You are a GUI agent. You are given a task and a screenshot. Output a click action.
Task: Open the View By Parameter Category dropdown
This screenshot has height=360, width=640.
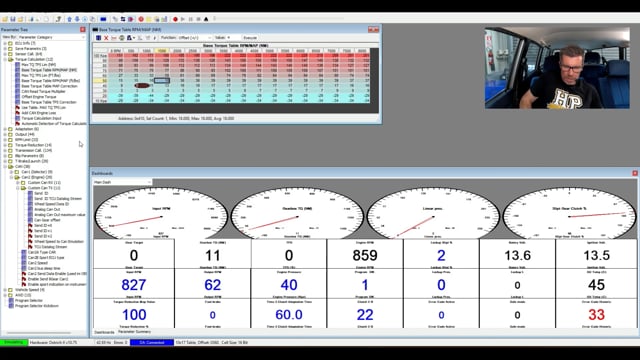pyautogui.click(x=51, y=37)
